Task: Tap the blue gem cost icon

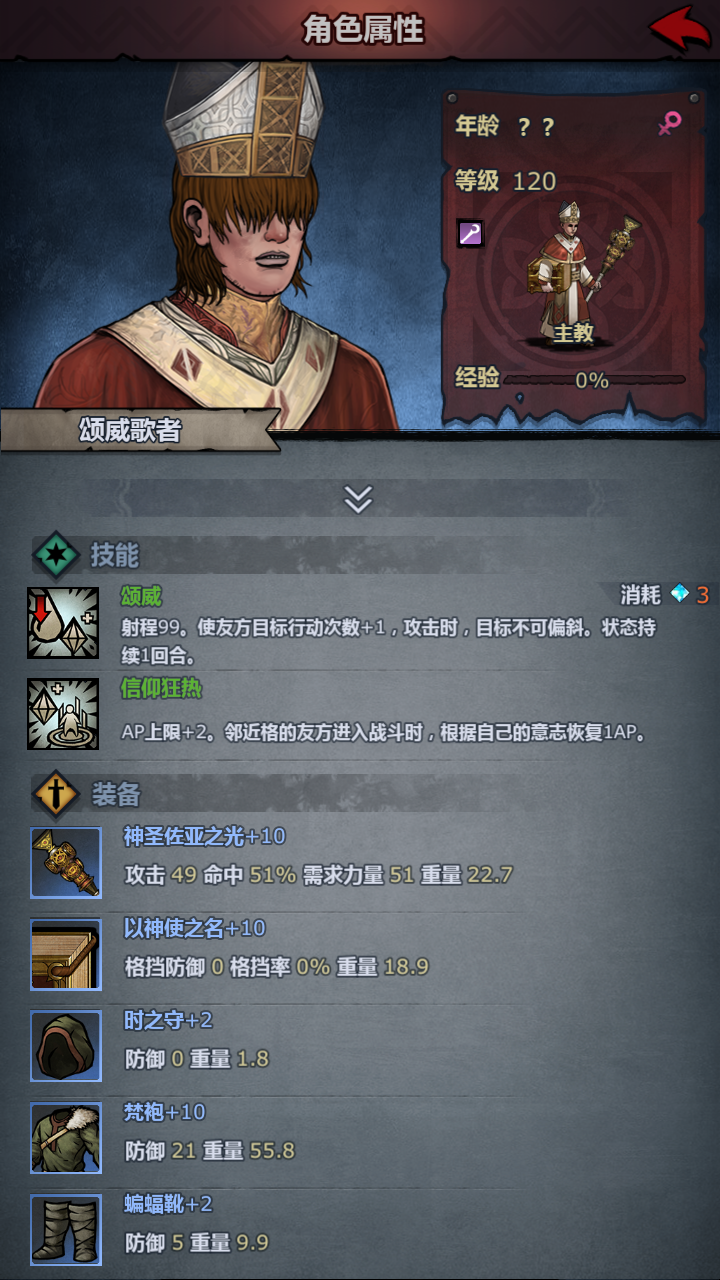Action: click(x=680, y=594)
